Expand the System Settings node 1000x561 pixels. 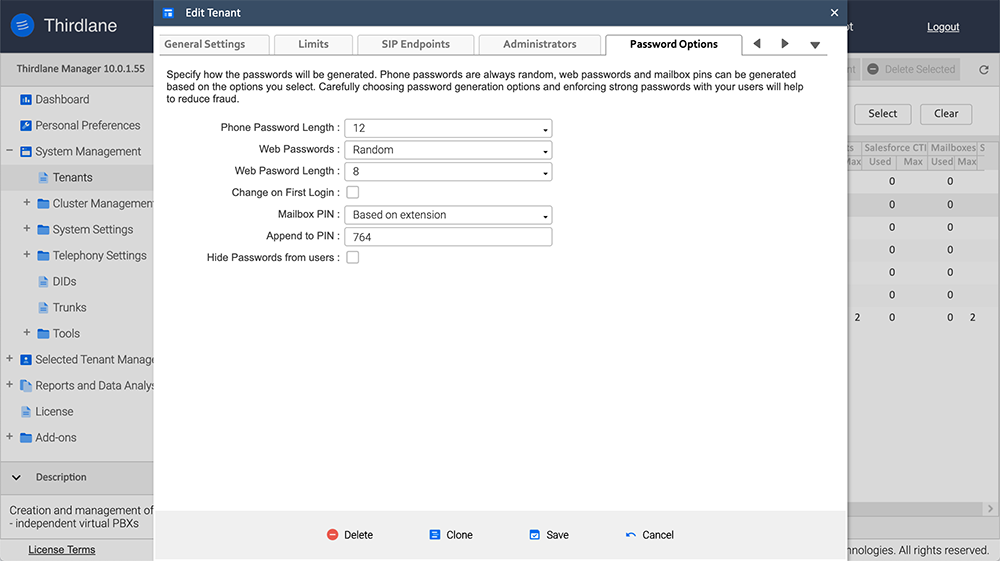(x=27, y=229)
